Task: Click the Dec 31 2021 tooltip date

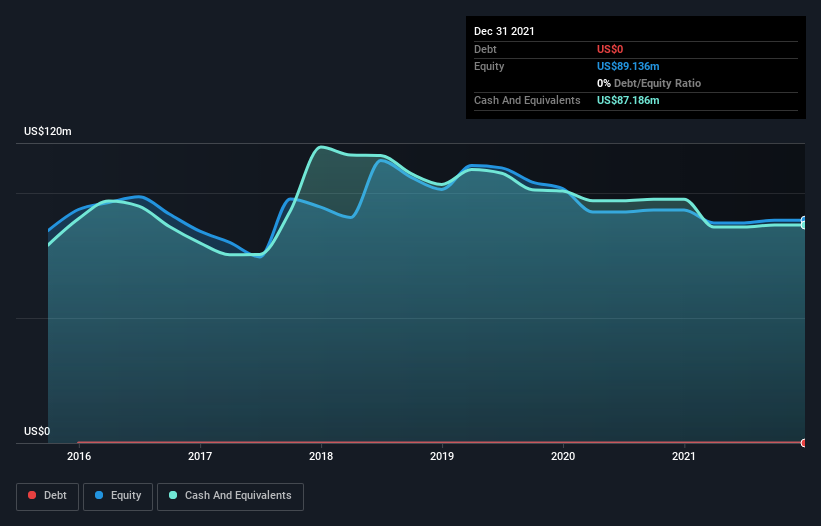Action: click(504, 31)
